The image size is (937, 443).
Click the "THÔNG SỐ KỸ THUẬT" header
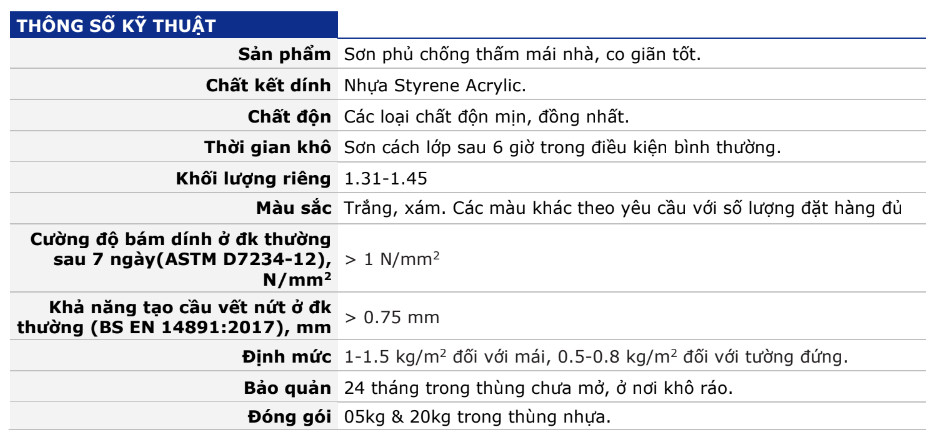[114, 25]
